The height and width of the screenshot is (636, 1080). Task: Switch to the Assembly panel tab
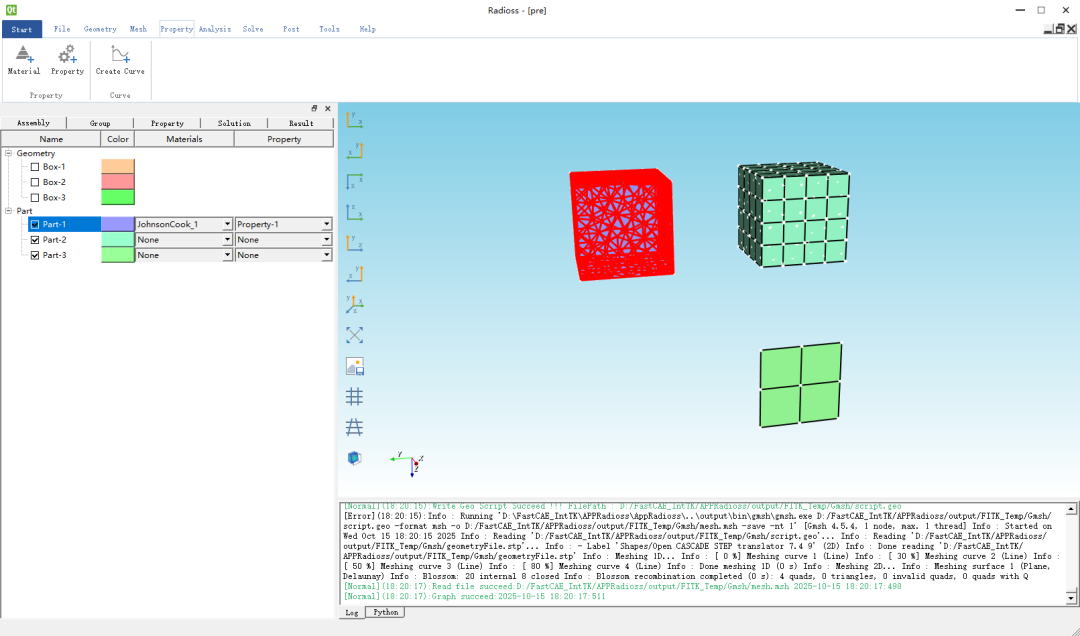tap(33, 123)
